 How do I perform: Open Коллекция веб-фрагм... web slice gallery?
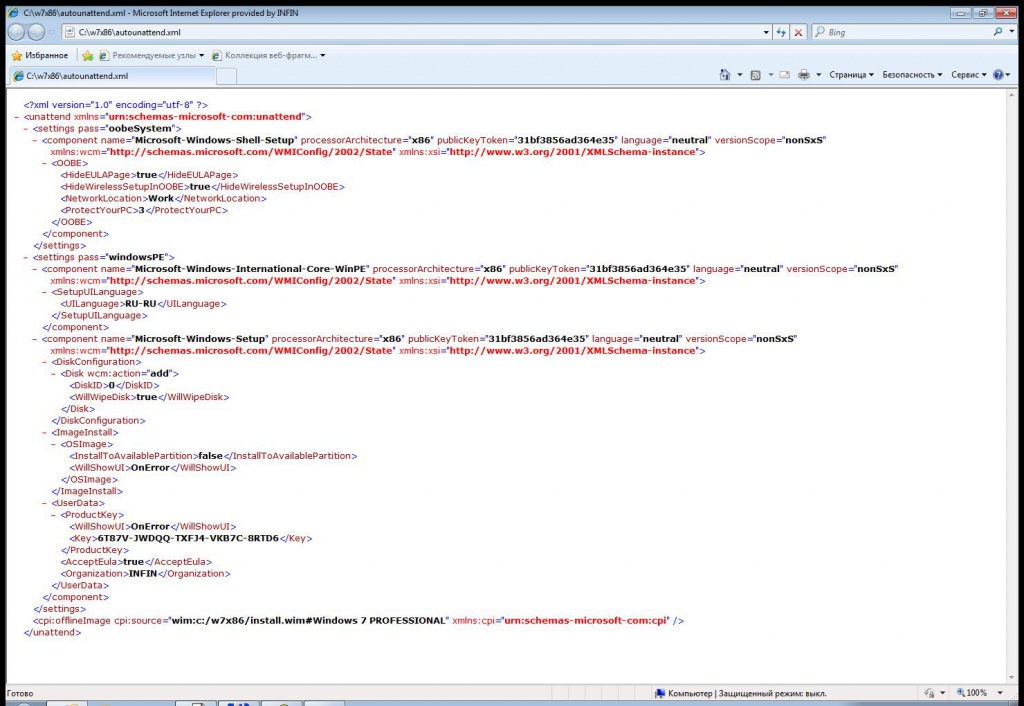click(x=268, y=56)
